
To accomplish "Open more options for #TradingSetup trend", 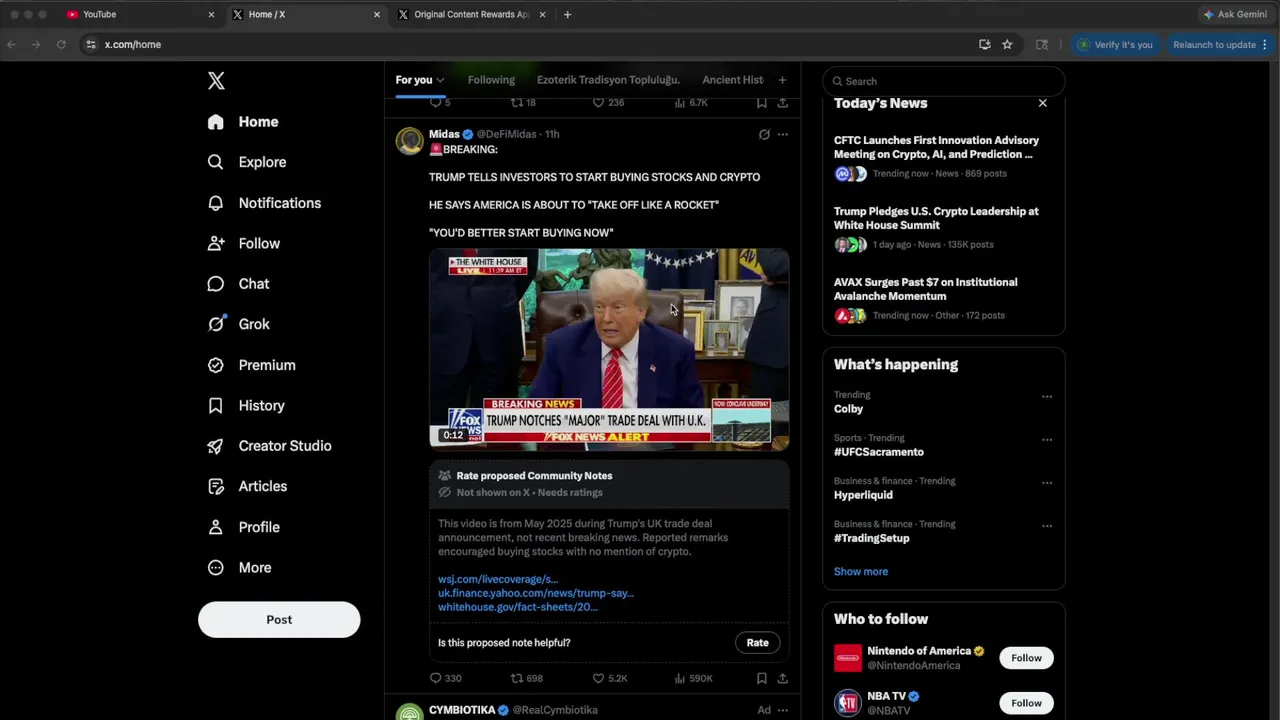I will (x=1047, y=526).
